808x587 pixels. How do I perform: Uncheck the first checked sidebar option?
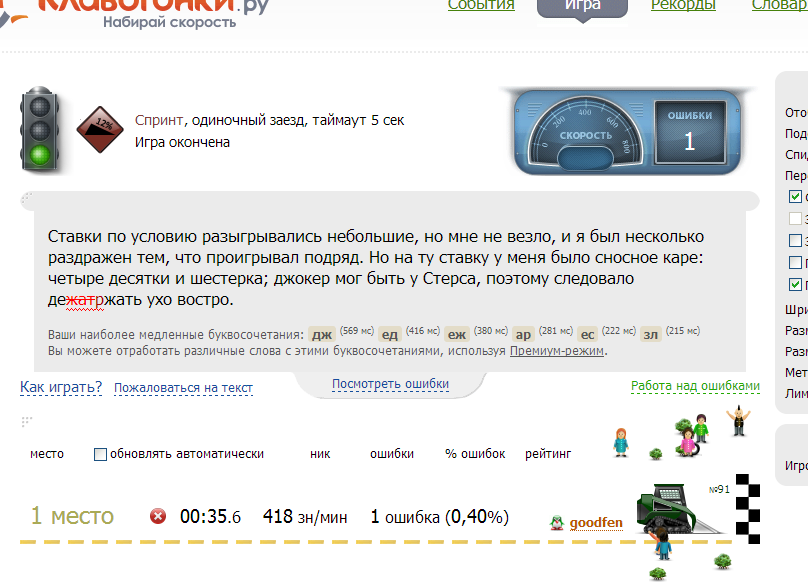tap(795, 196)
